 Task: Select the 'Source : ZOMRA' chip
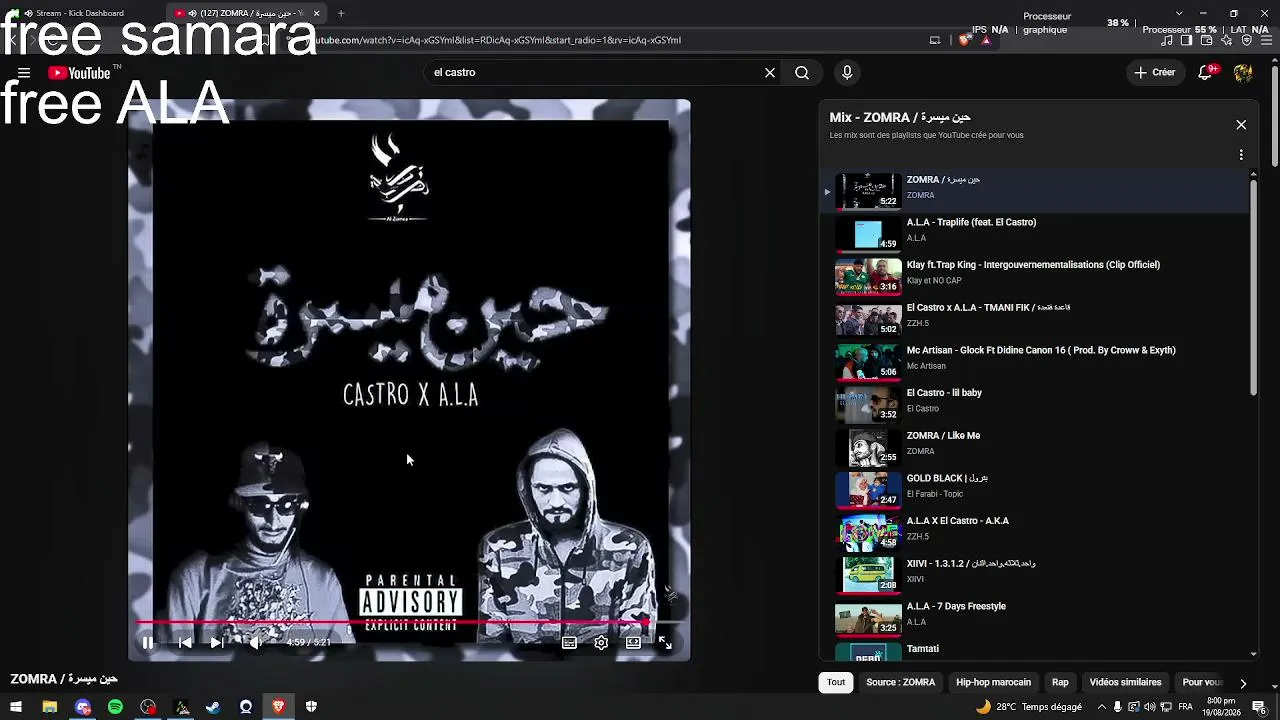pos(901,683)
